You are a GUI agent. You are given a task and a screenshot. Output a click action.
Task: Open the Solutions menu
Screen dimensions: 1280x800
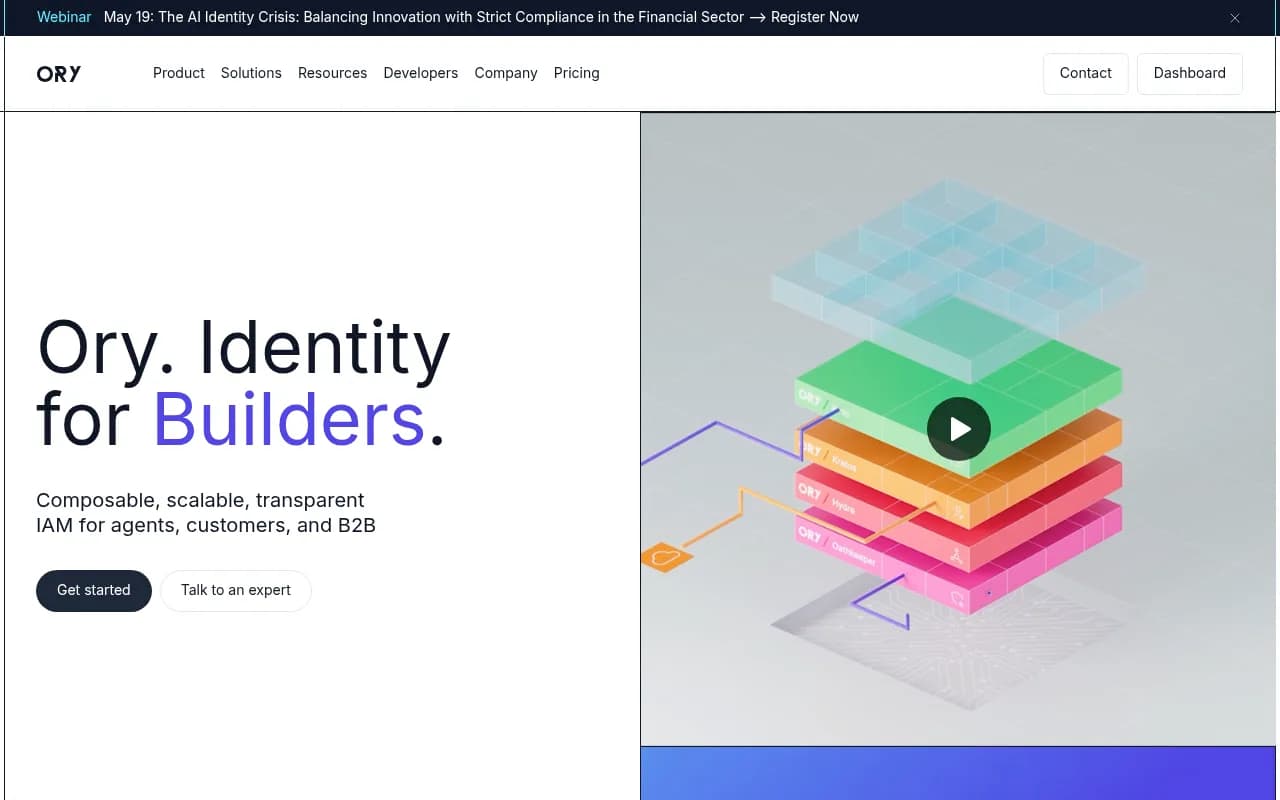(x=251, y=73)
